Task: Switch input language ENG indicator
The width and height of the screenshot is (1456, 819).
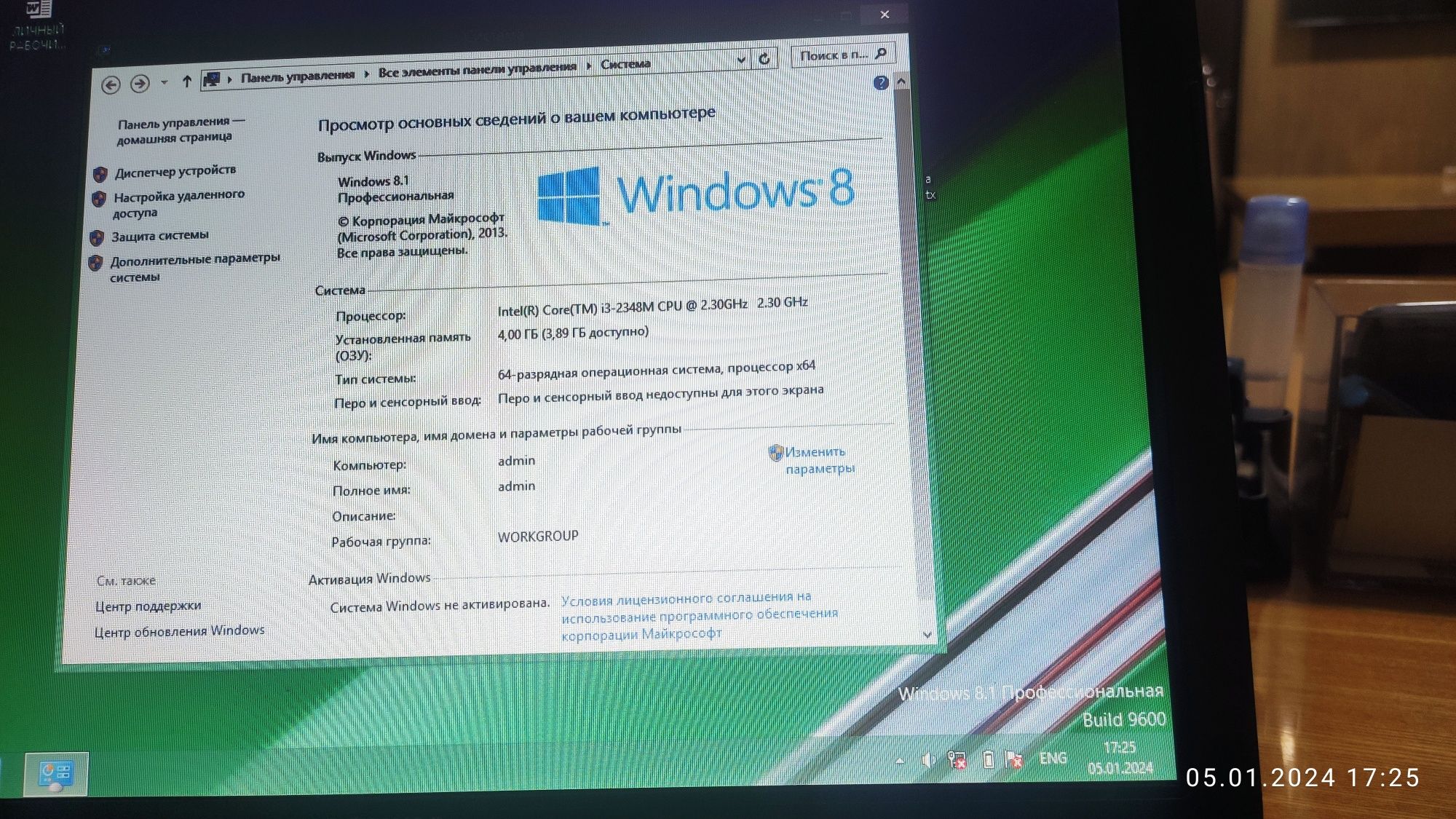Action: [x=1053, y=759]
